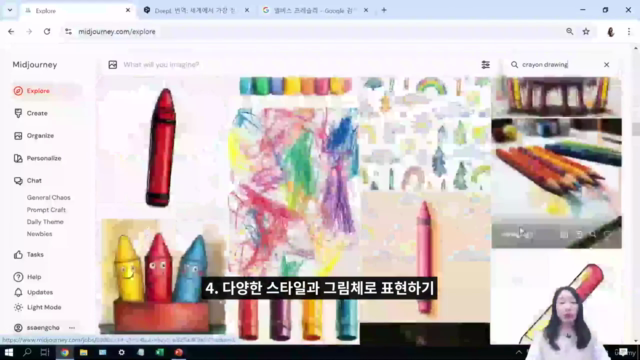Bookmark this page with star icon
Image resolution: width=640 pixels, height=360 pixels.
click(586, 31)
